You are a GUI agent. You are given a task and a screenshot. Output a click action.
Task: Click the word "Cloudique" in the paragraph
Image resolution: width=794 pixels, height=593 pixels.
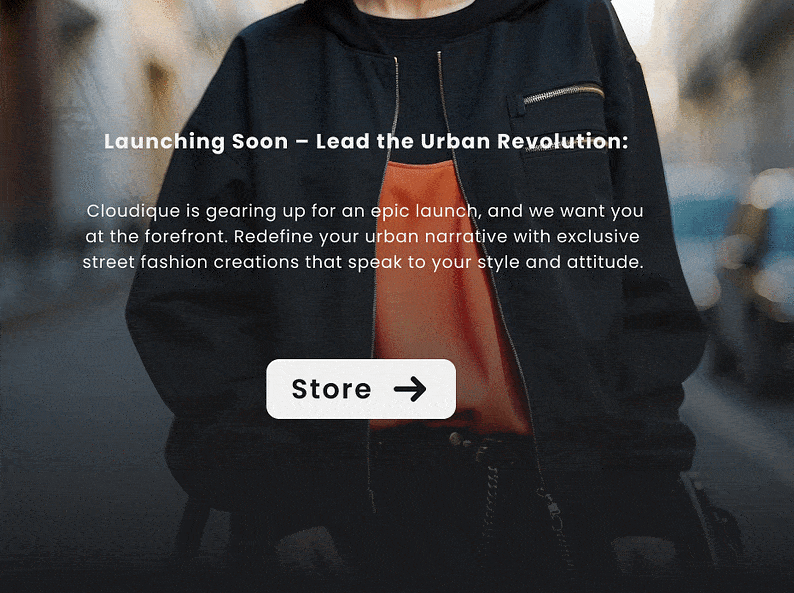coord(133,211)
